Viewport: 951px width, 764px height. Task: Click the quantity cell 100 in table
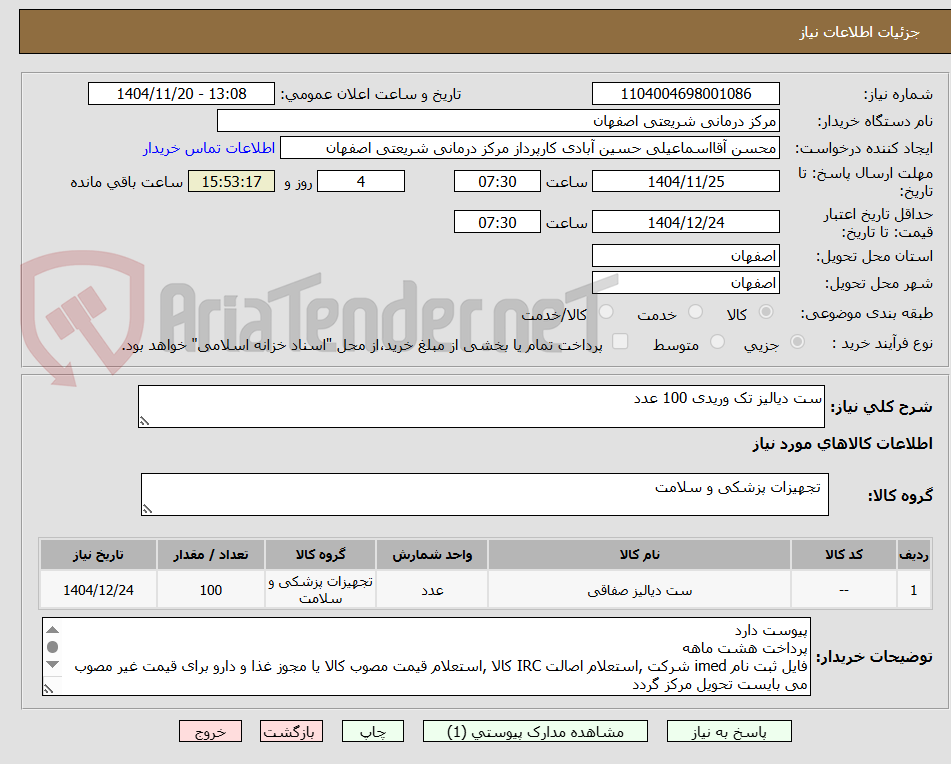point(210,590)
